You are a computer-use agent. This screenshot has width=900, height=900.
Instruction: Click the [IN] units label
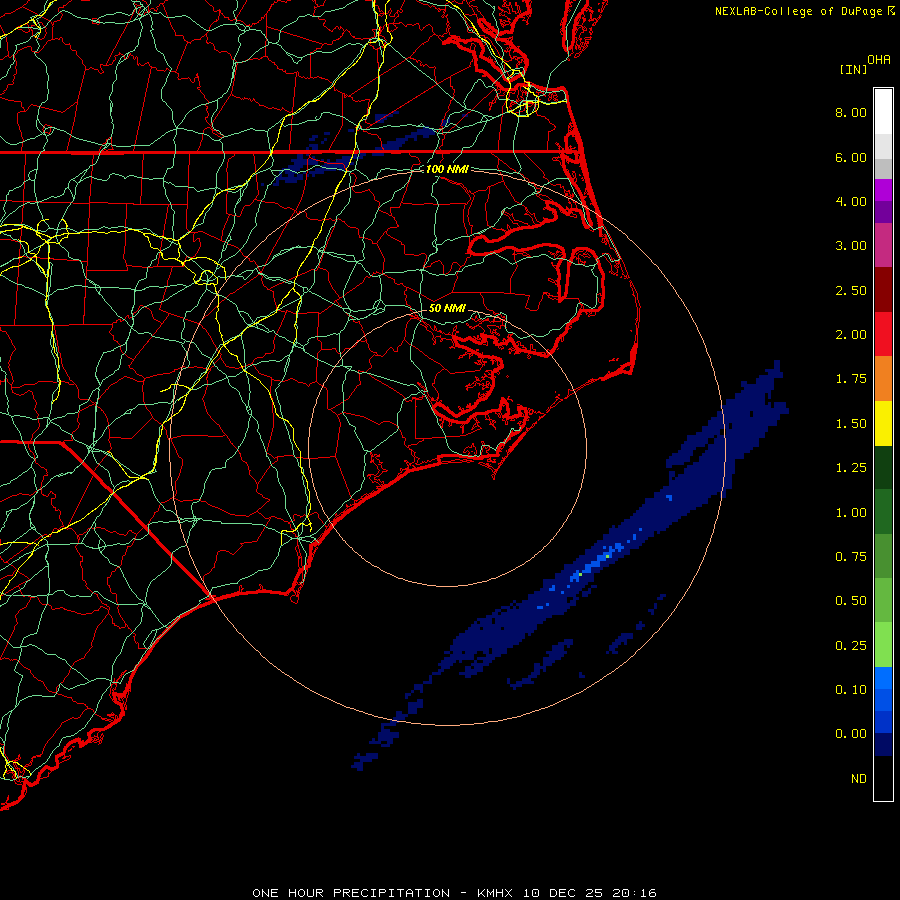pos(853,69)
